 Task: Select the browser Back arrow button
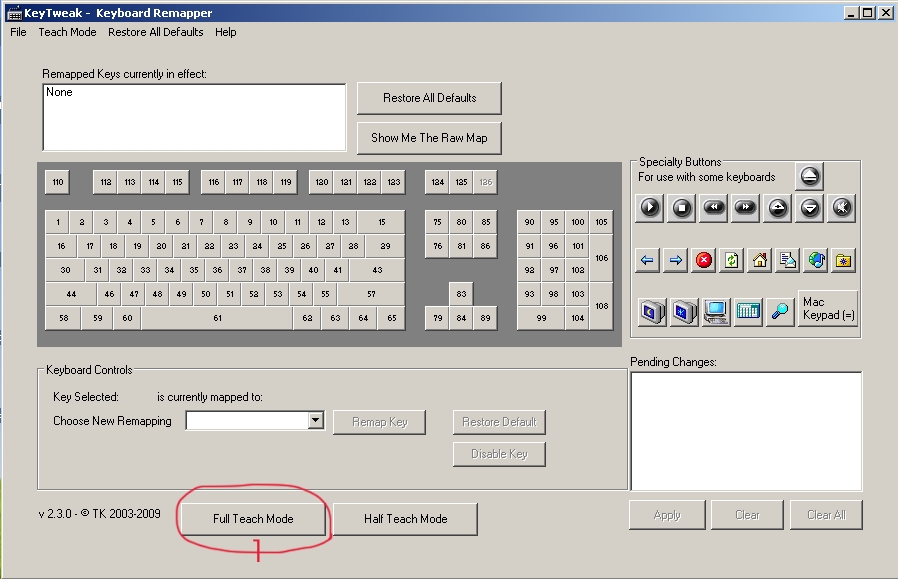pos(647,260)
